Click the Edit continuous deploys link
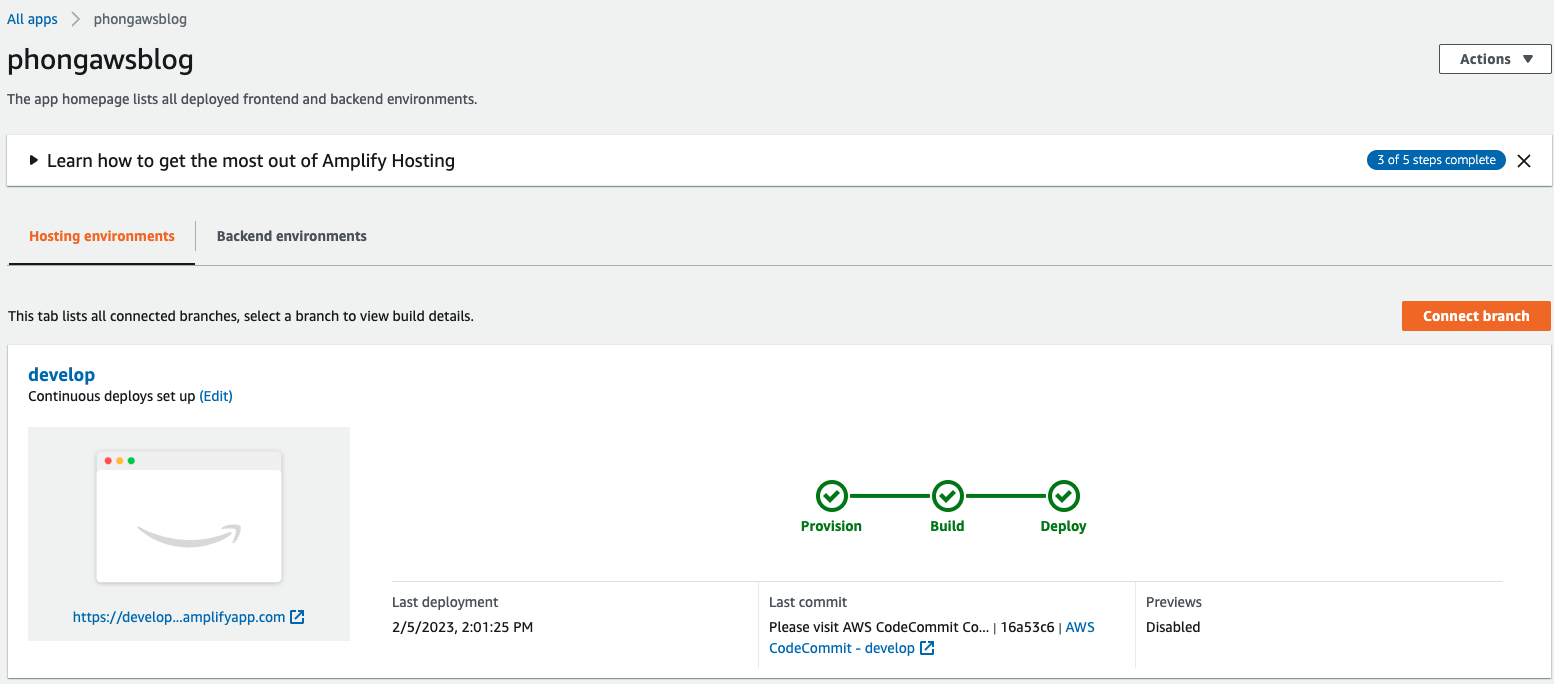This screenshot has height=684, width=1554. click(216, 396)
